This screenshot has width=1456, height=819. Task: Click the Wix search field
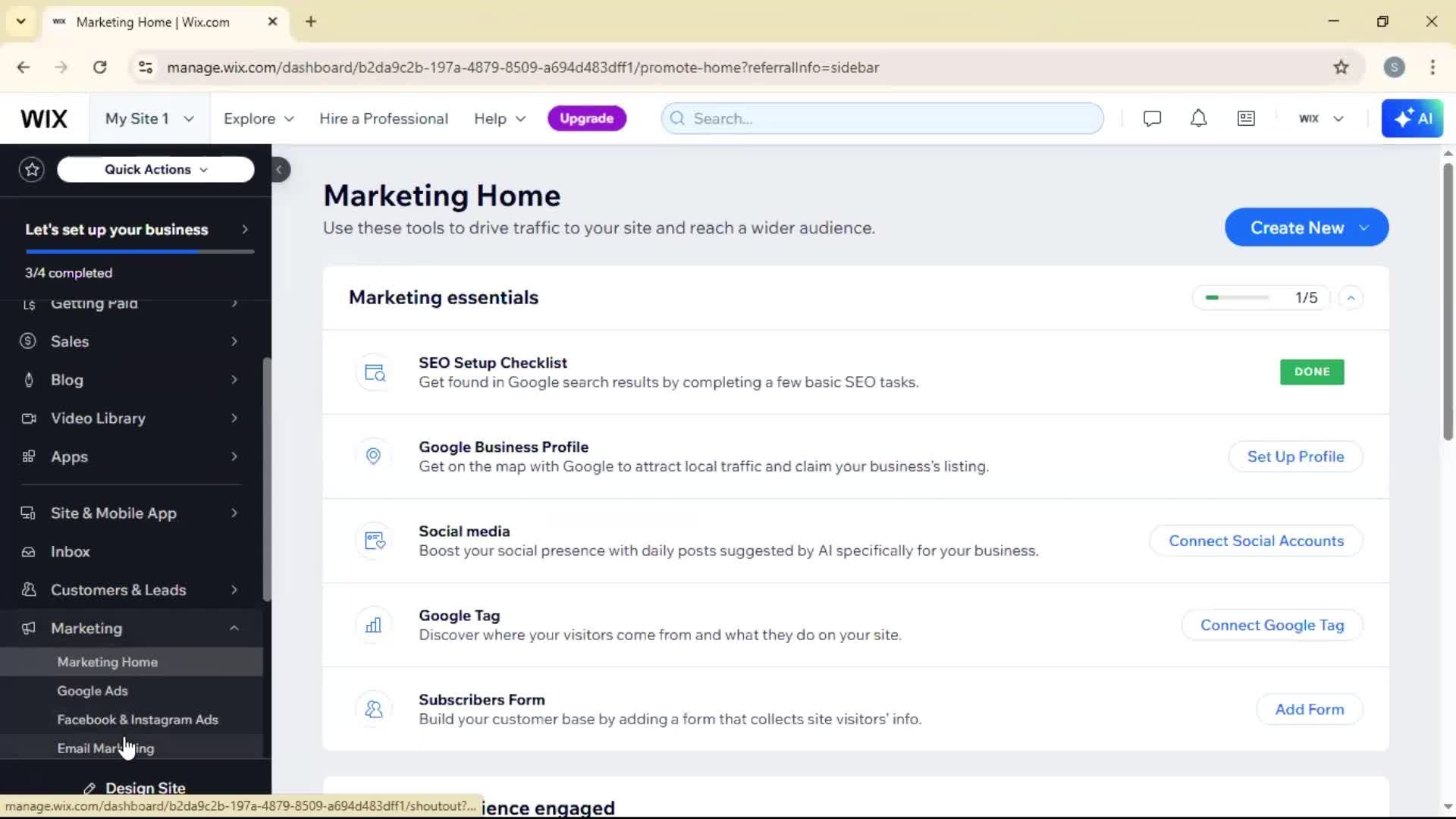tap(882, 119)
